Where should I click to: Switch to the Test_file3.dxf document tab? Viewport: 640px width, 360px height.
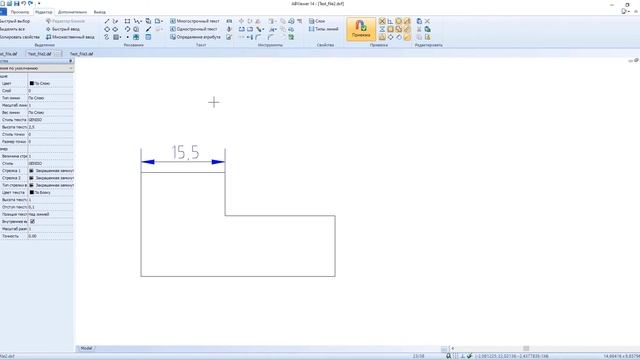tap(82, 53)
